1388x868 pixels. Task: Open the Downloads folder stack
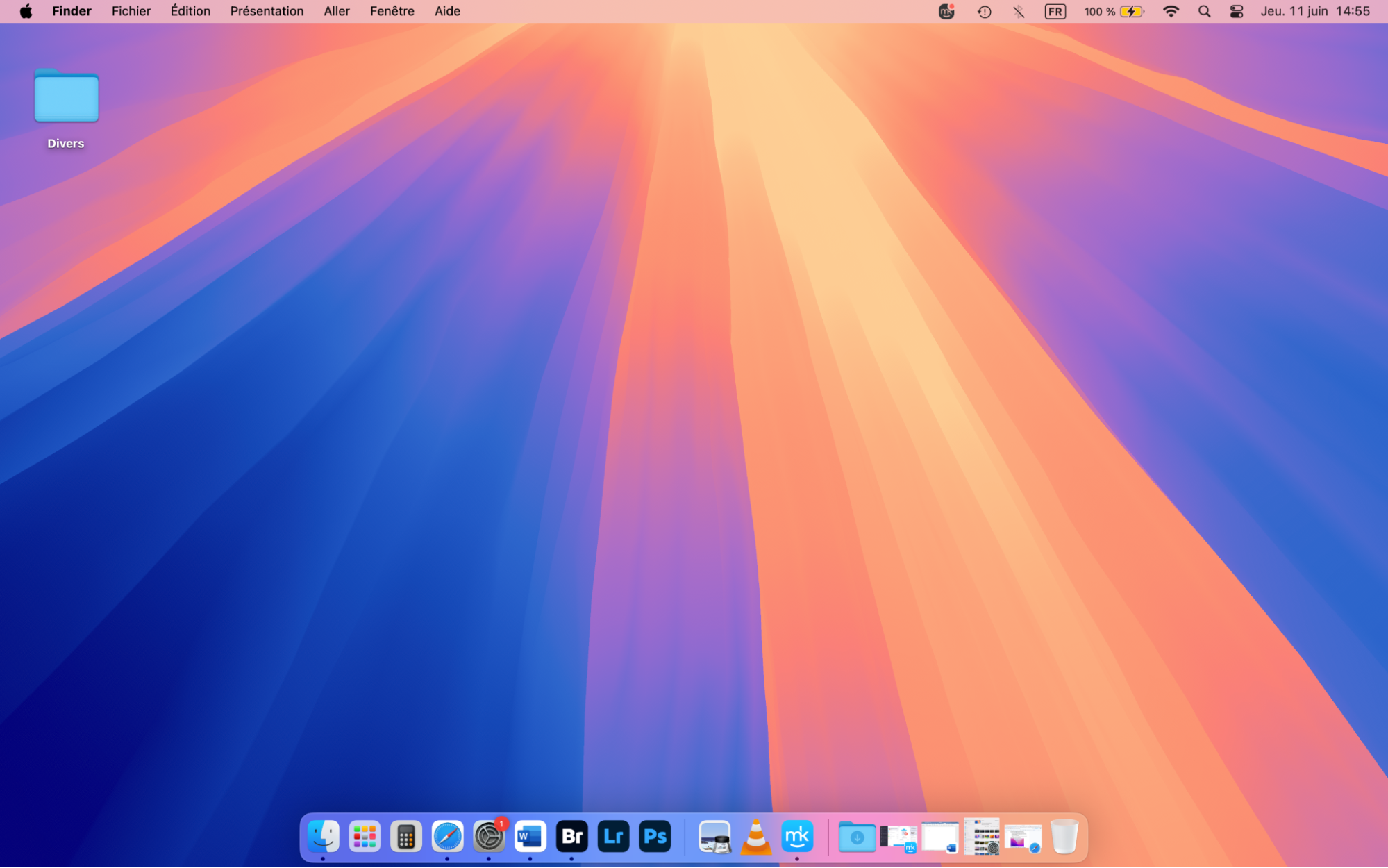857,837
